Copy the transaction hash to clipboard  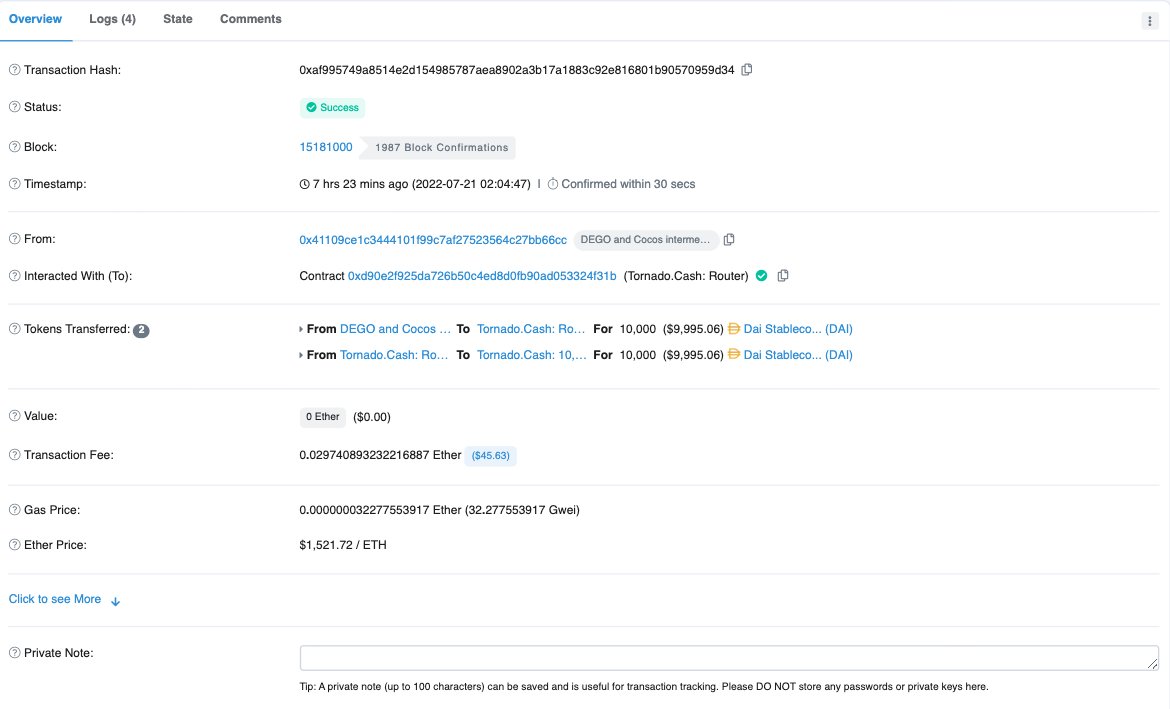(x=746, y=69)
